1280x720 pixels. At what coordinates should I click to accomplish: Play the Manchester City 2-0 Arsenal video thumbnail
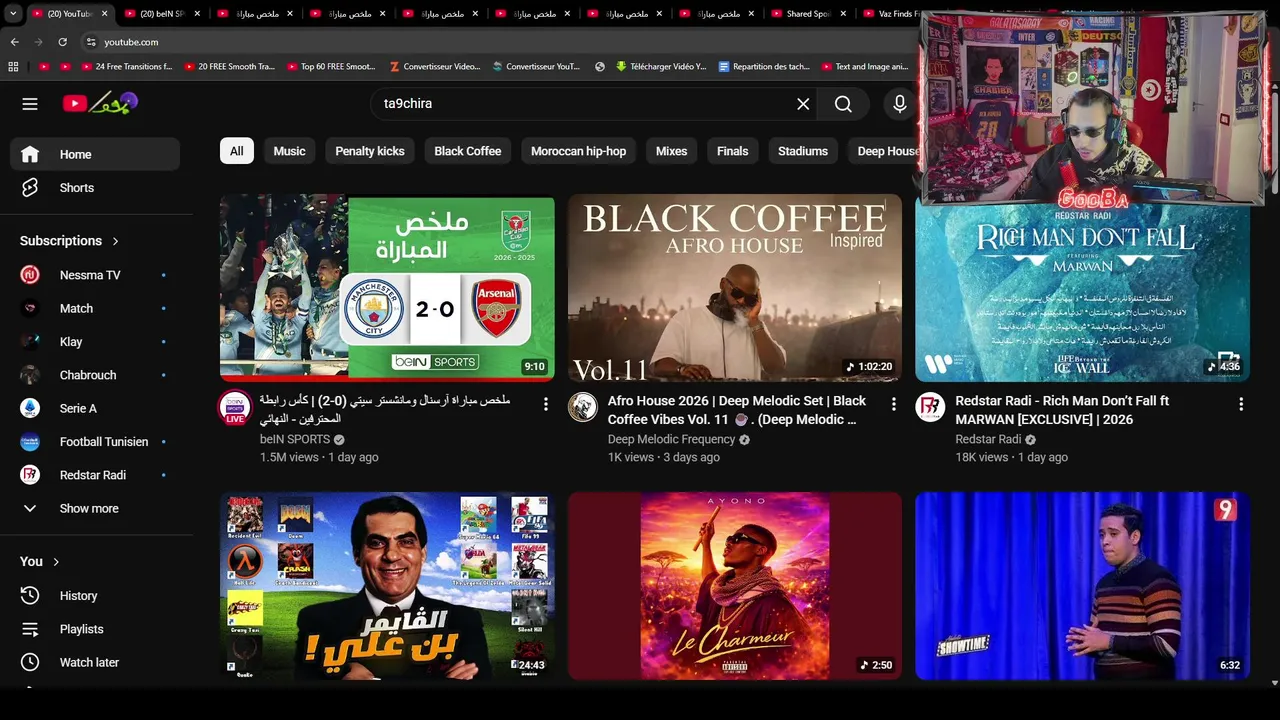pyautogui.click(x=387, y=288)
